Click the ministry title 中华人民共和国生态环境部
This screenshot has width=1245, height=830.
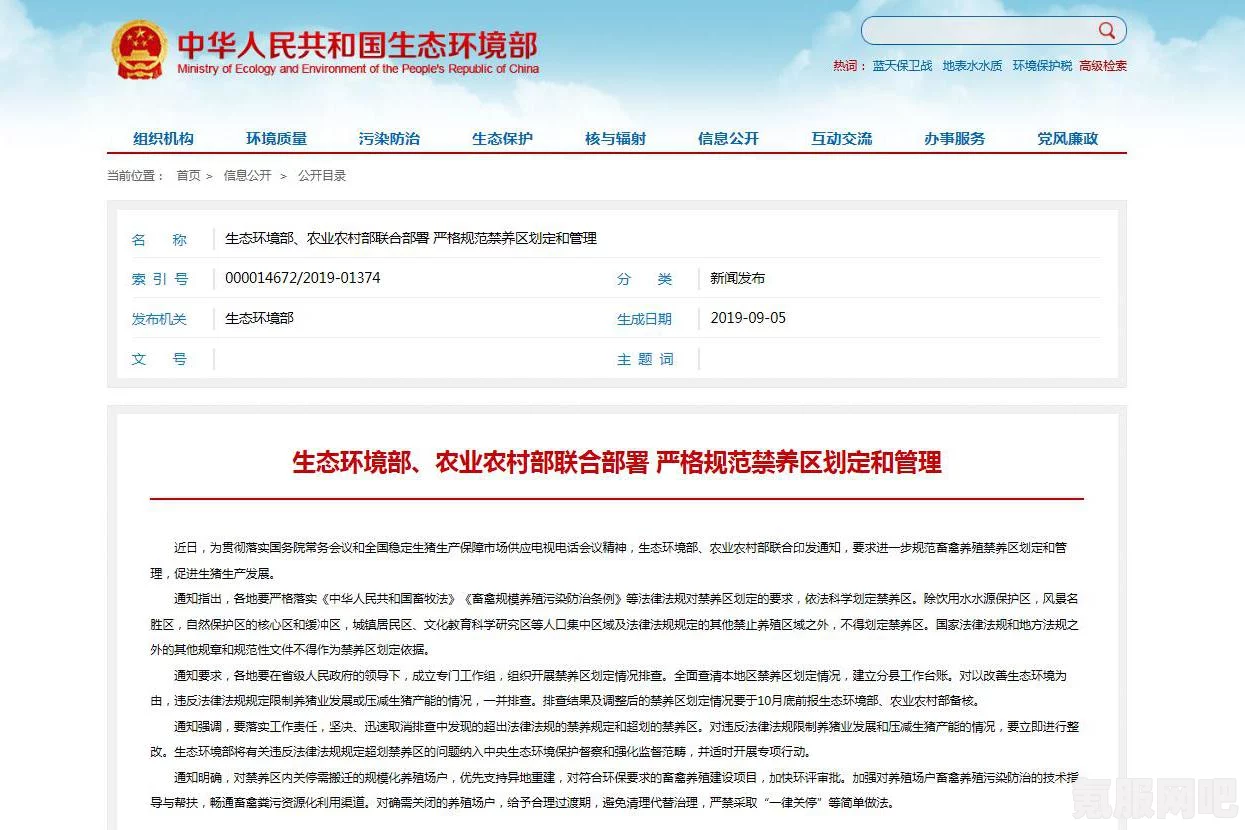pyautogui.click(x=357, y=44)
